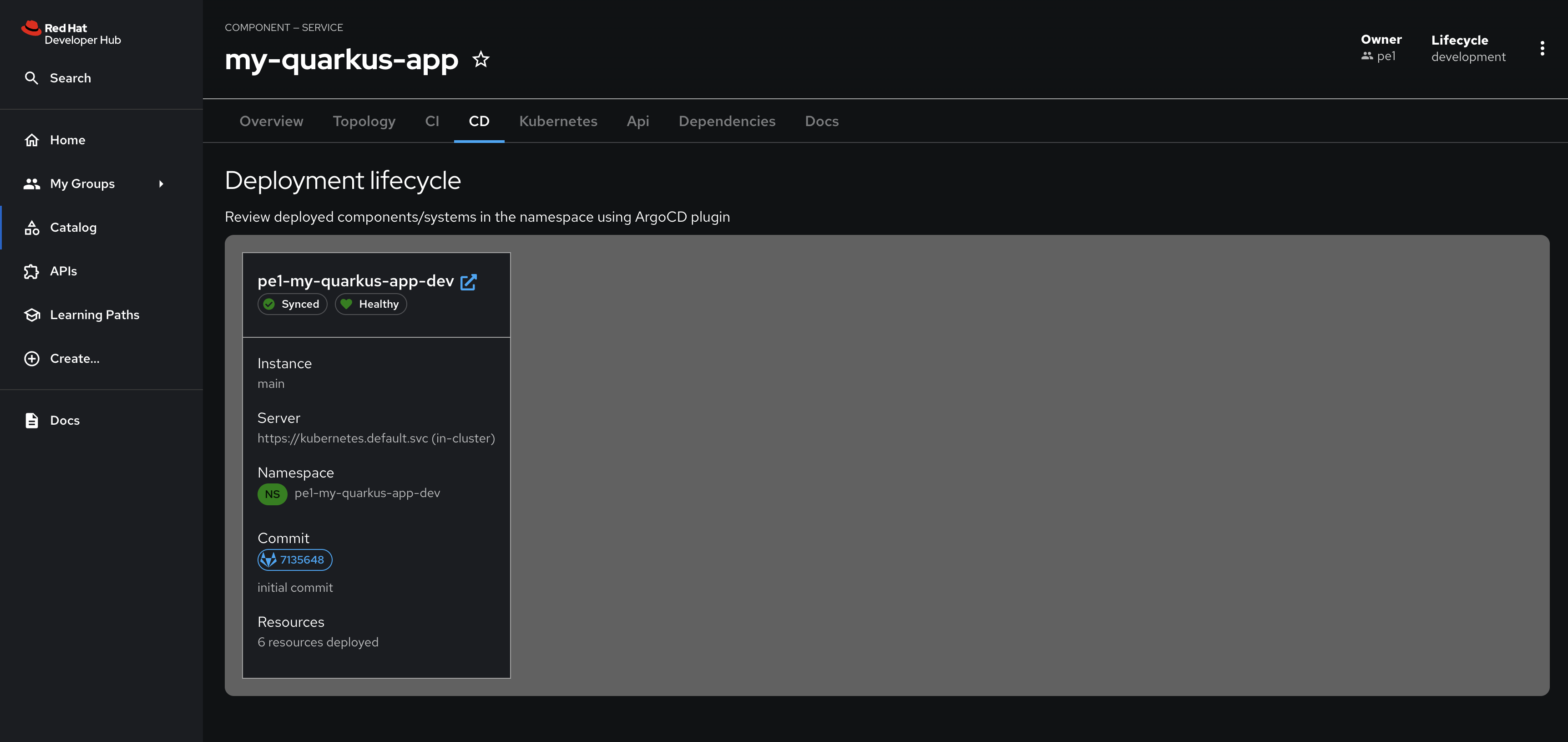Open the Search sidebar item
Viewport: 1568px width, 742px height.
tap(101, 78)
